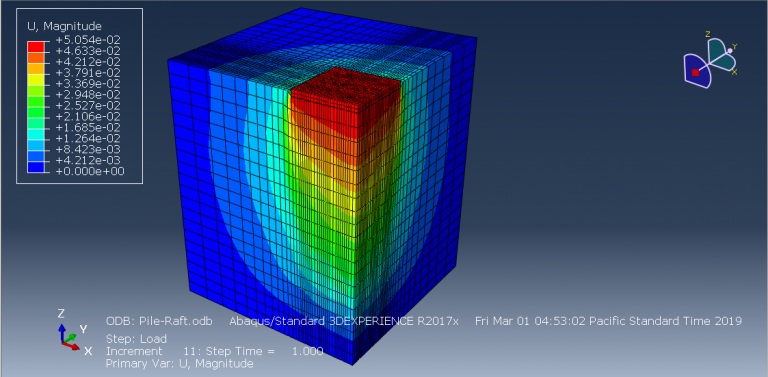Select the Y axis handle on compass
The image size is (768, 377).
(x=729, y=51)
